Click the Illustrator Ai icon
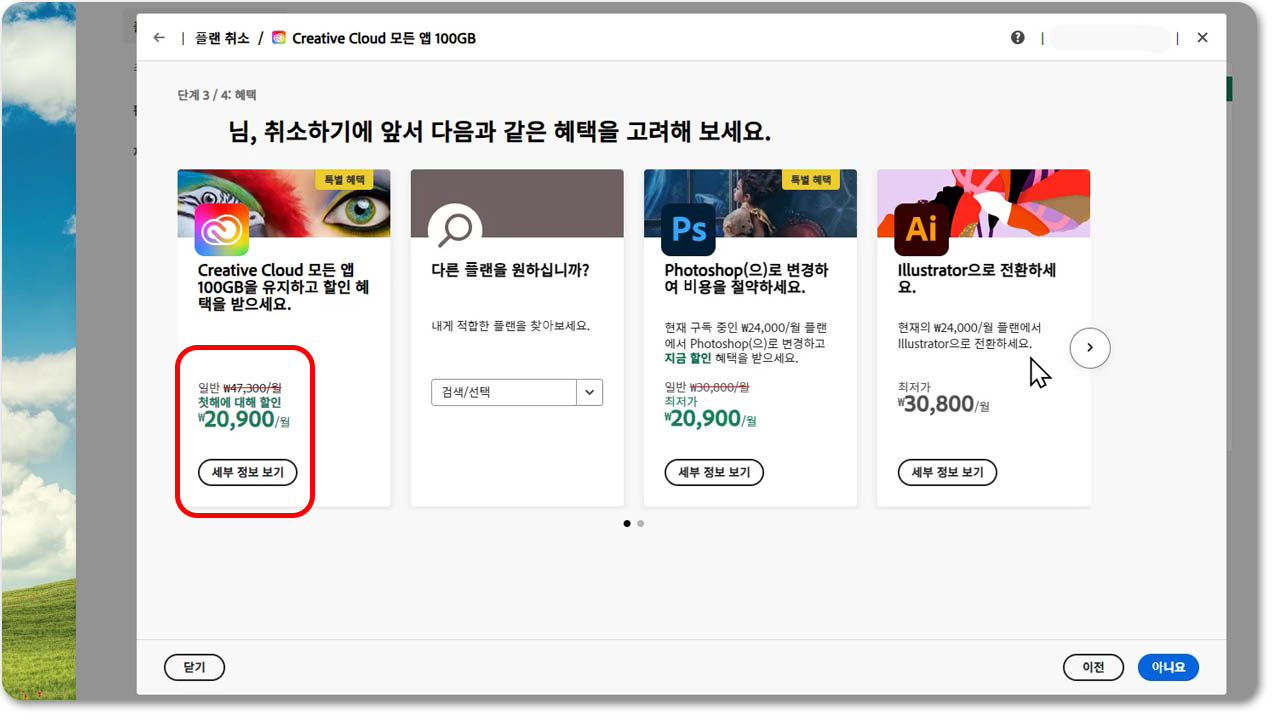 point(921,229)
